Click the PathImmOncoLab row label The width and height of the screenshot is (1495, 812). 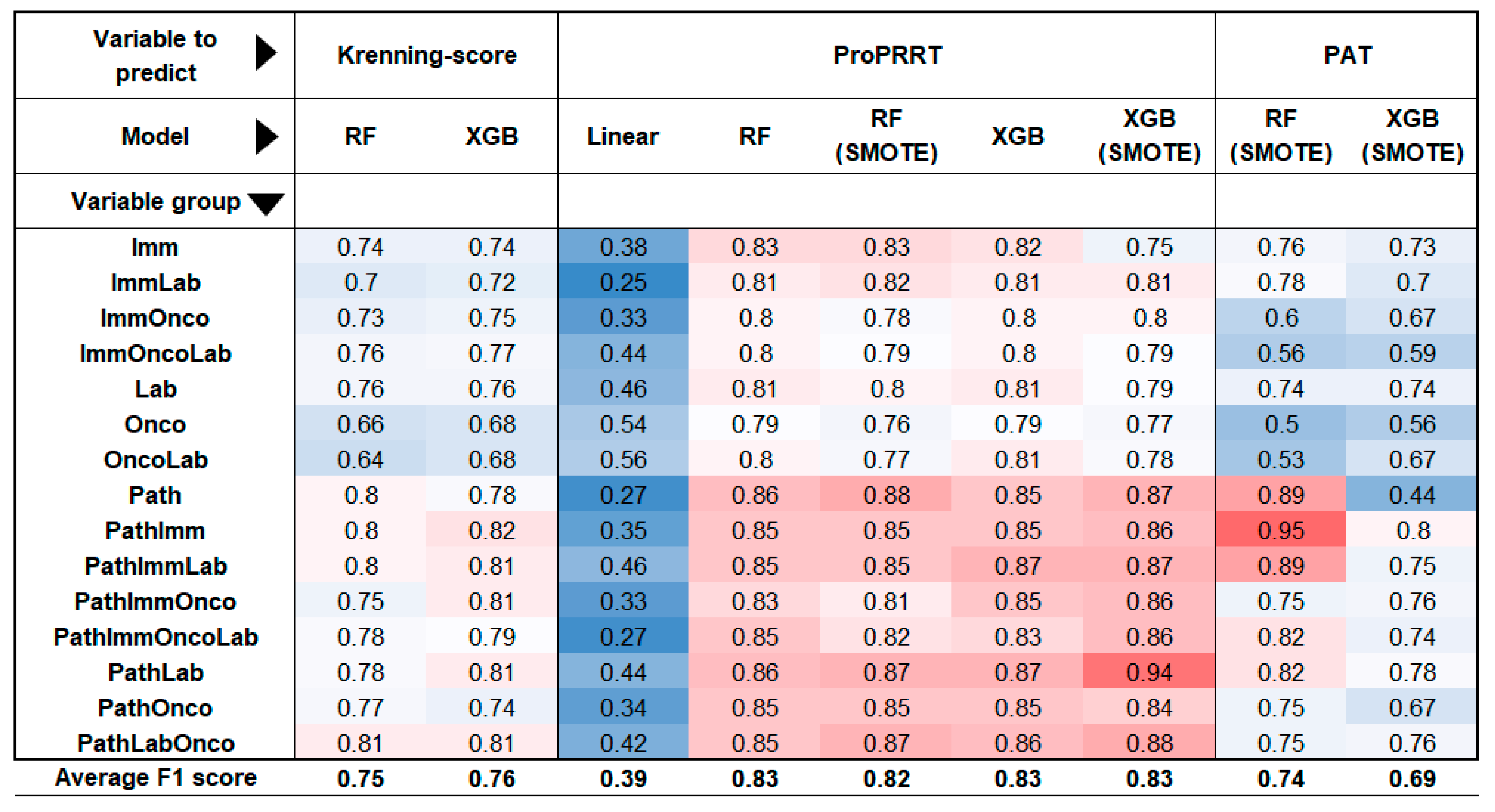(155, 637)
